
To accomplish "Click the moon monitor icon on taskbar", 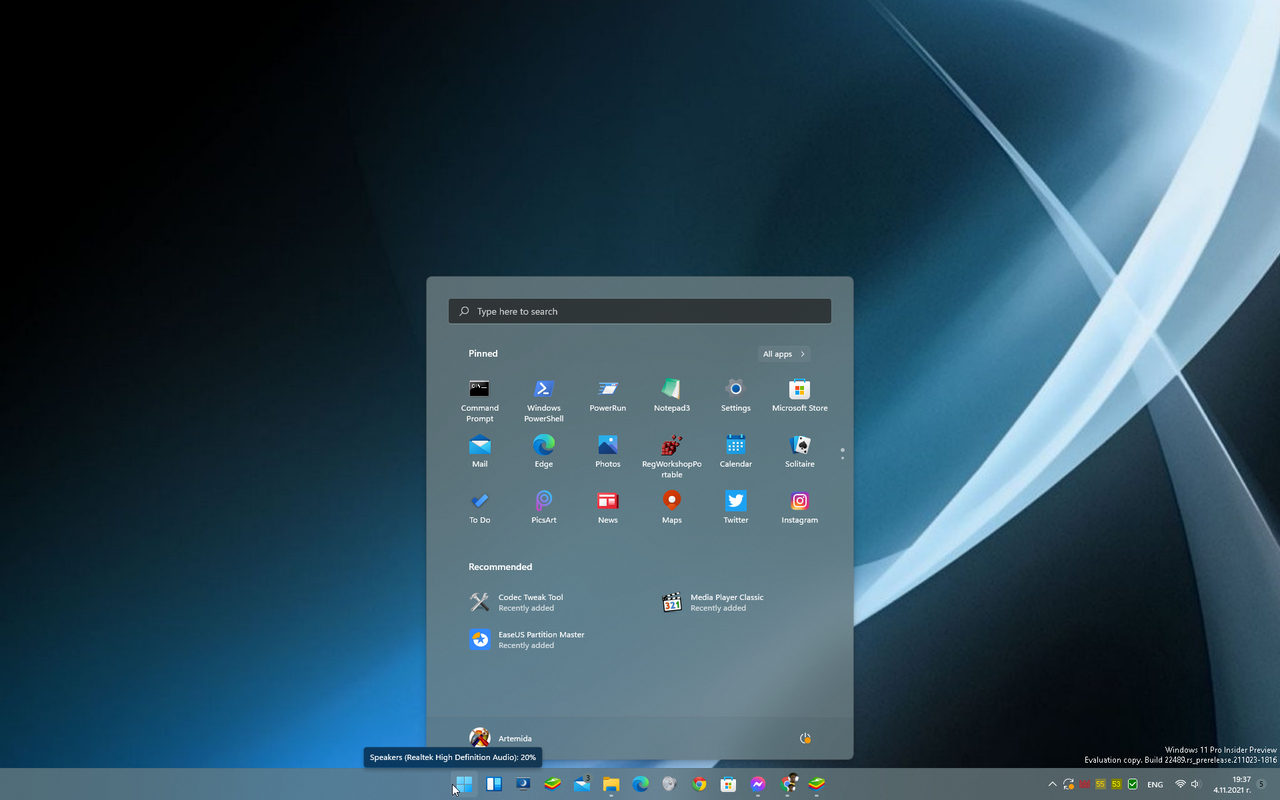I will click(523, 784).
